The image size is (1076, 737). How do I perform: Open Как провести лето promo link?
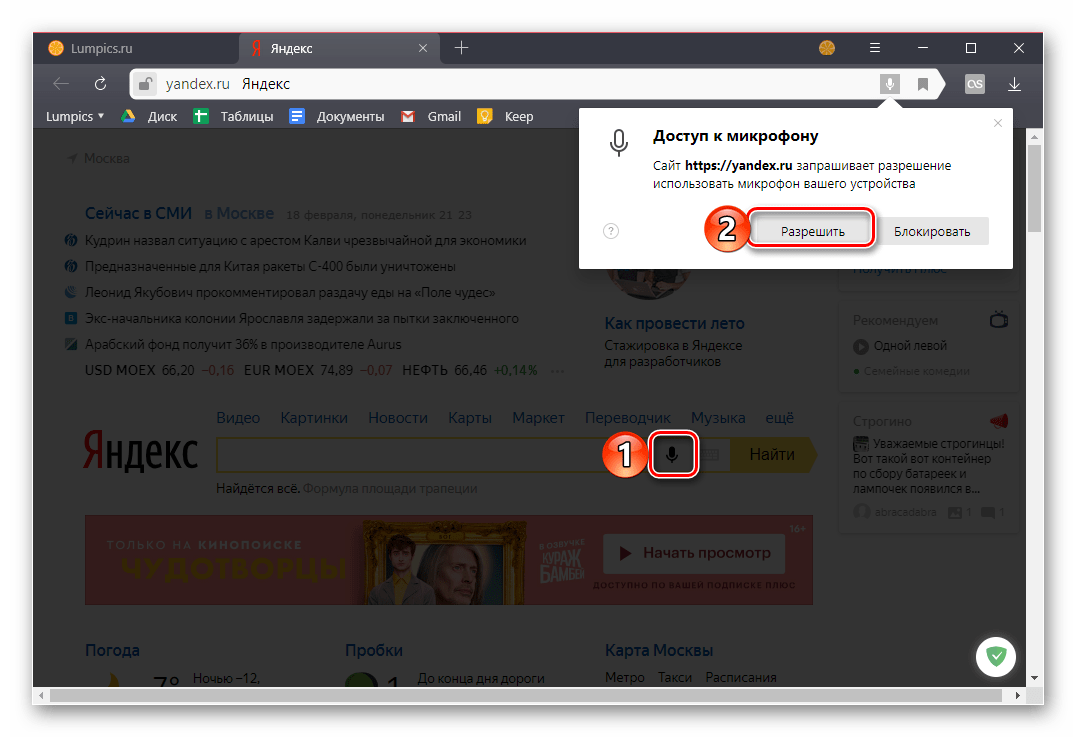674,323
